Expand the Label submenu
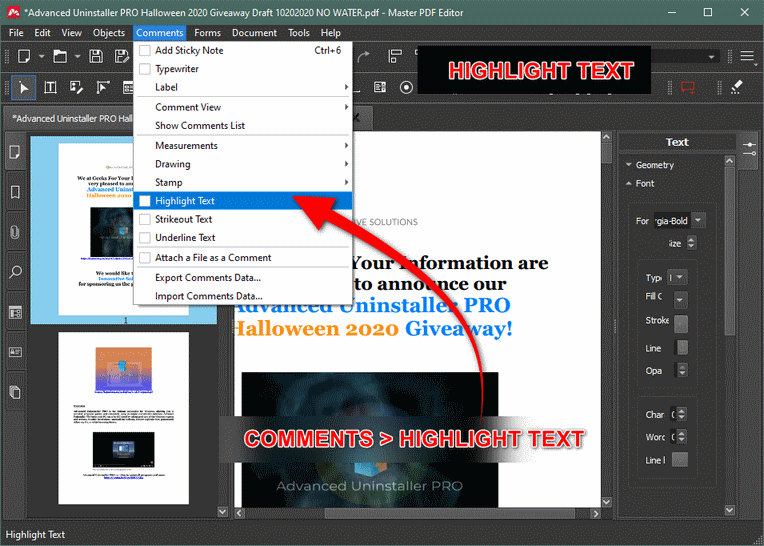The width and height of the screenshot is (764, 546). click(243, 87)
